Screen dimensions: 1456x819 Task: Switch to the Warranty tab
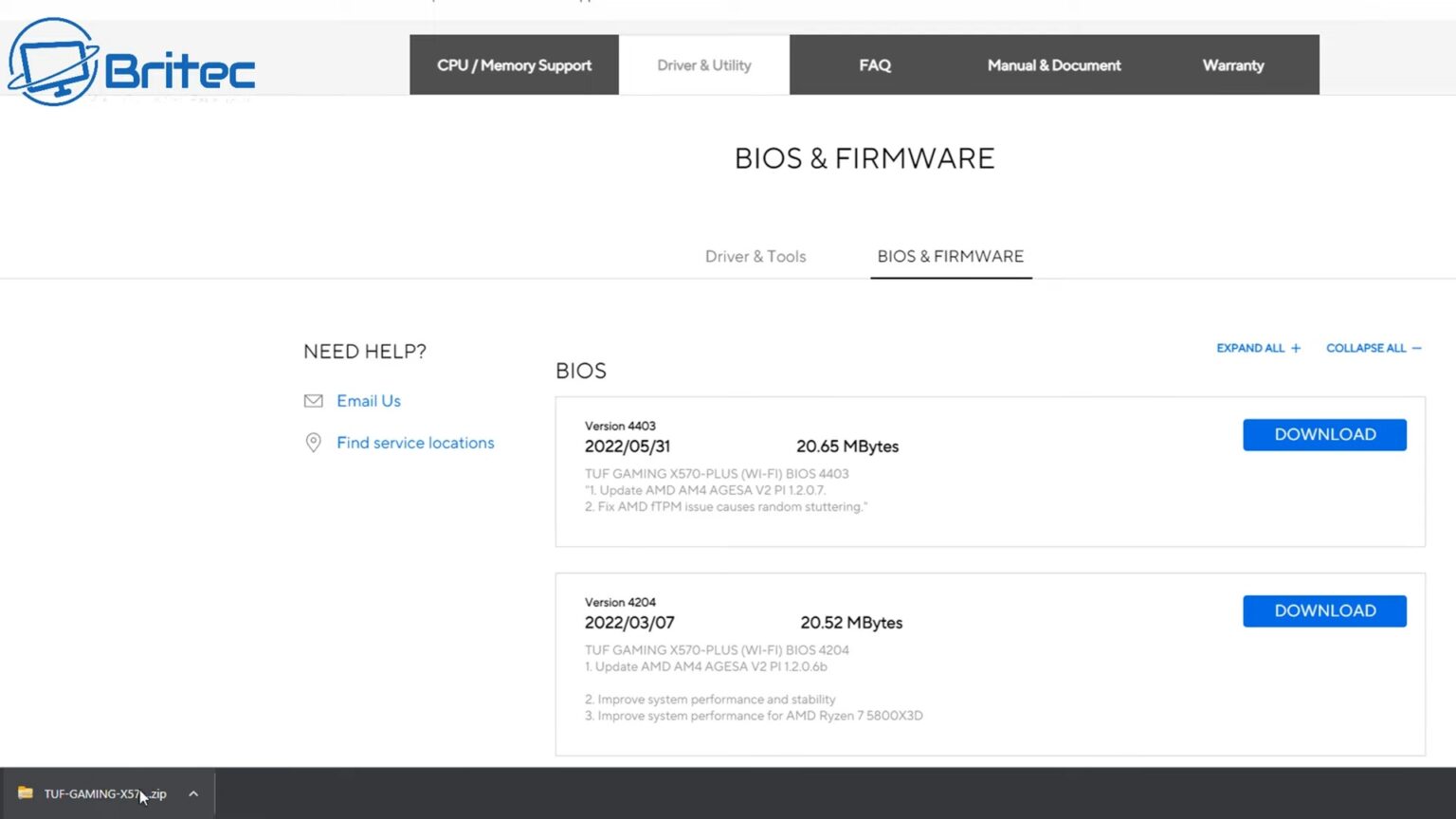click(1232, 65)
